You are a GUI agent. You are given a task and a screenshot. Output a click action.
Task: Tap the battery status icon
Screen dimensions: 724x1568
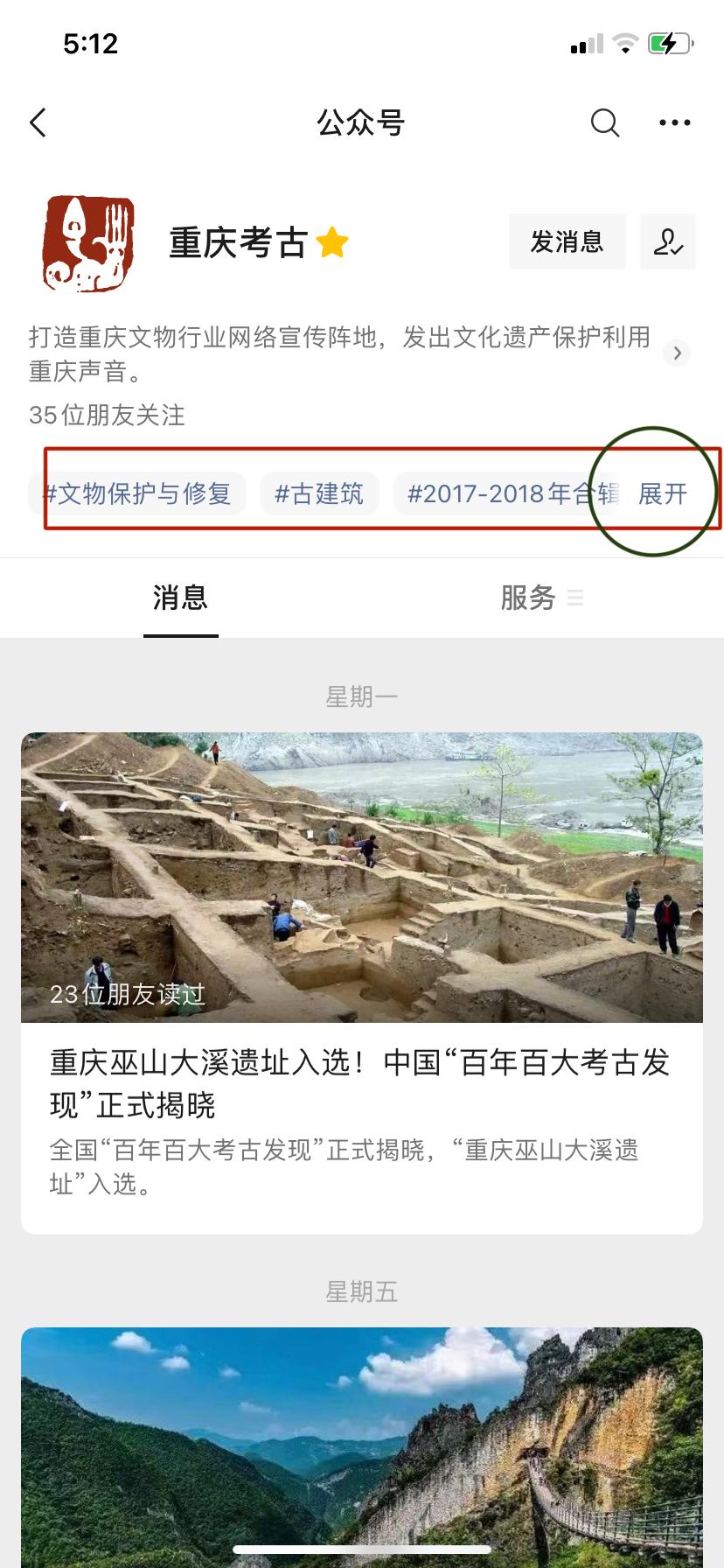[671, 43]
